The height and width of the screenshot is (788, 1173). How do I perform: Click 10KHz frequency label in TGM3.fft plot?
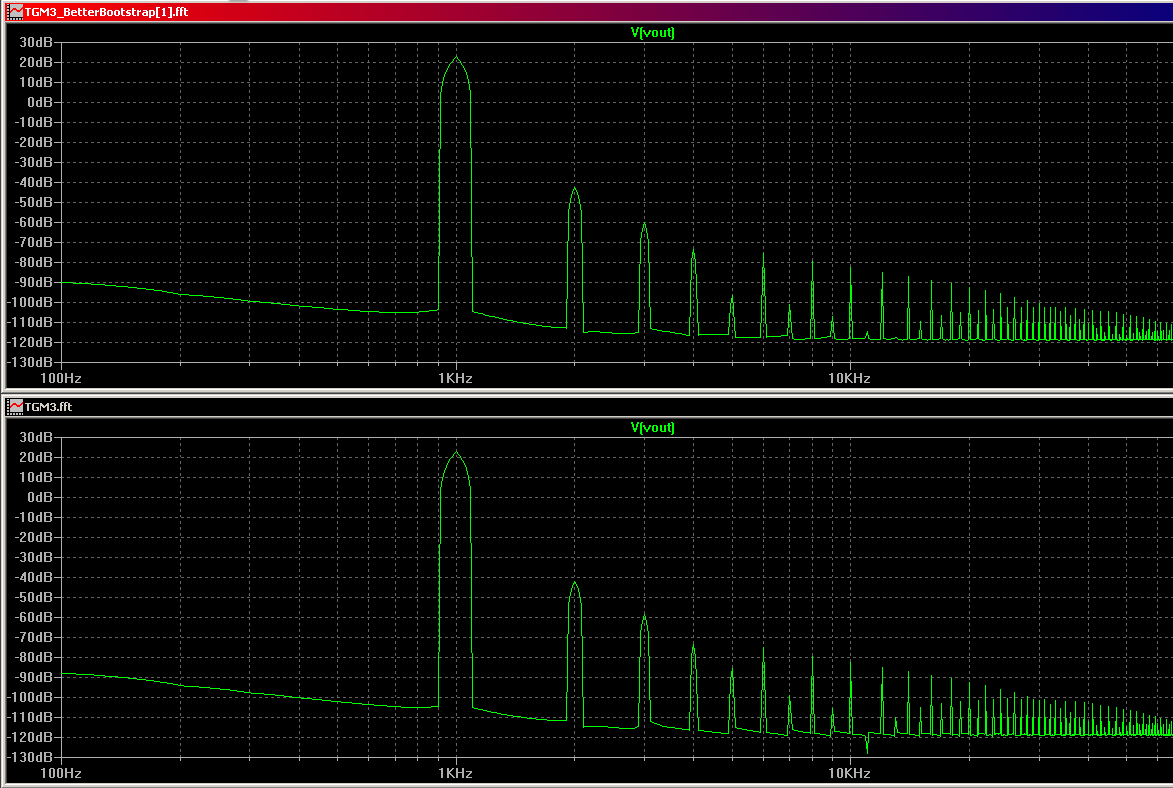click(x=849, y=773)
